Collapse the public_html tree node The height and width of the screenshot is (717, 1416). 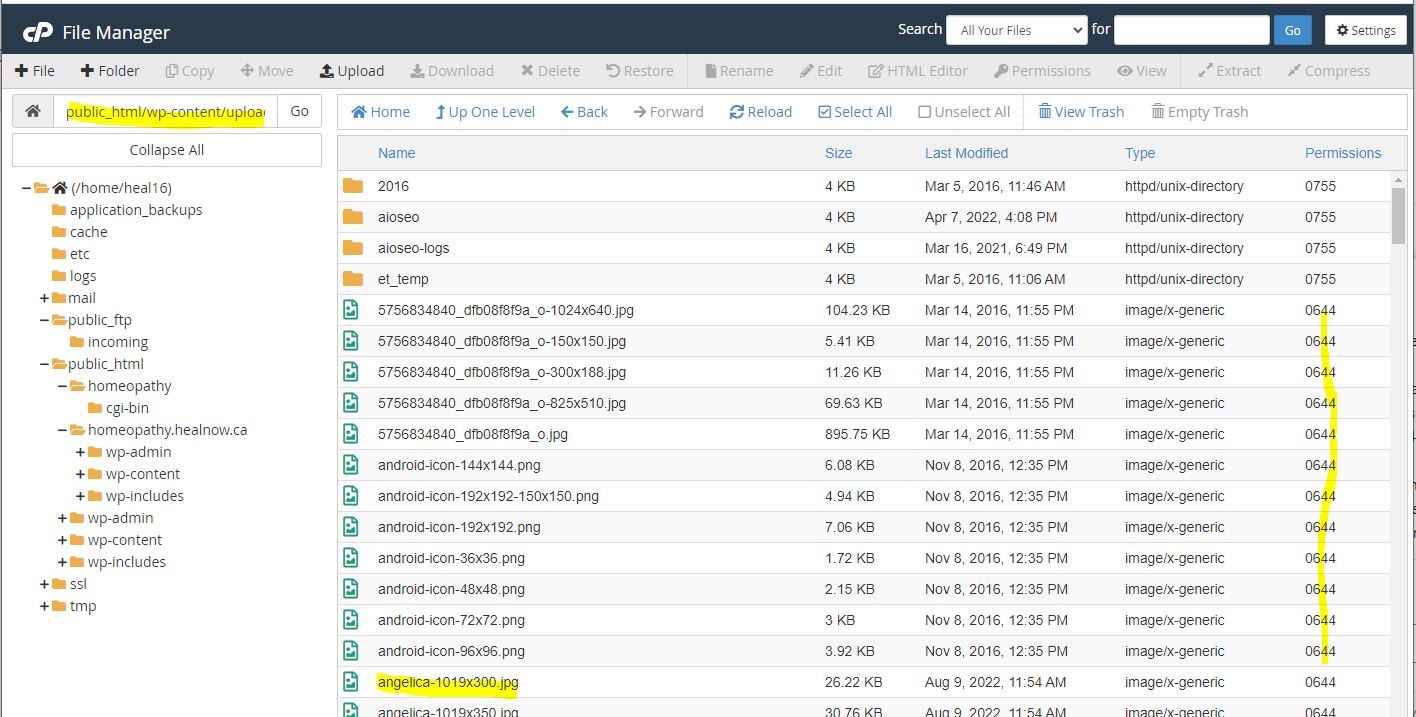pos(45,364)
